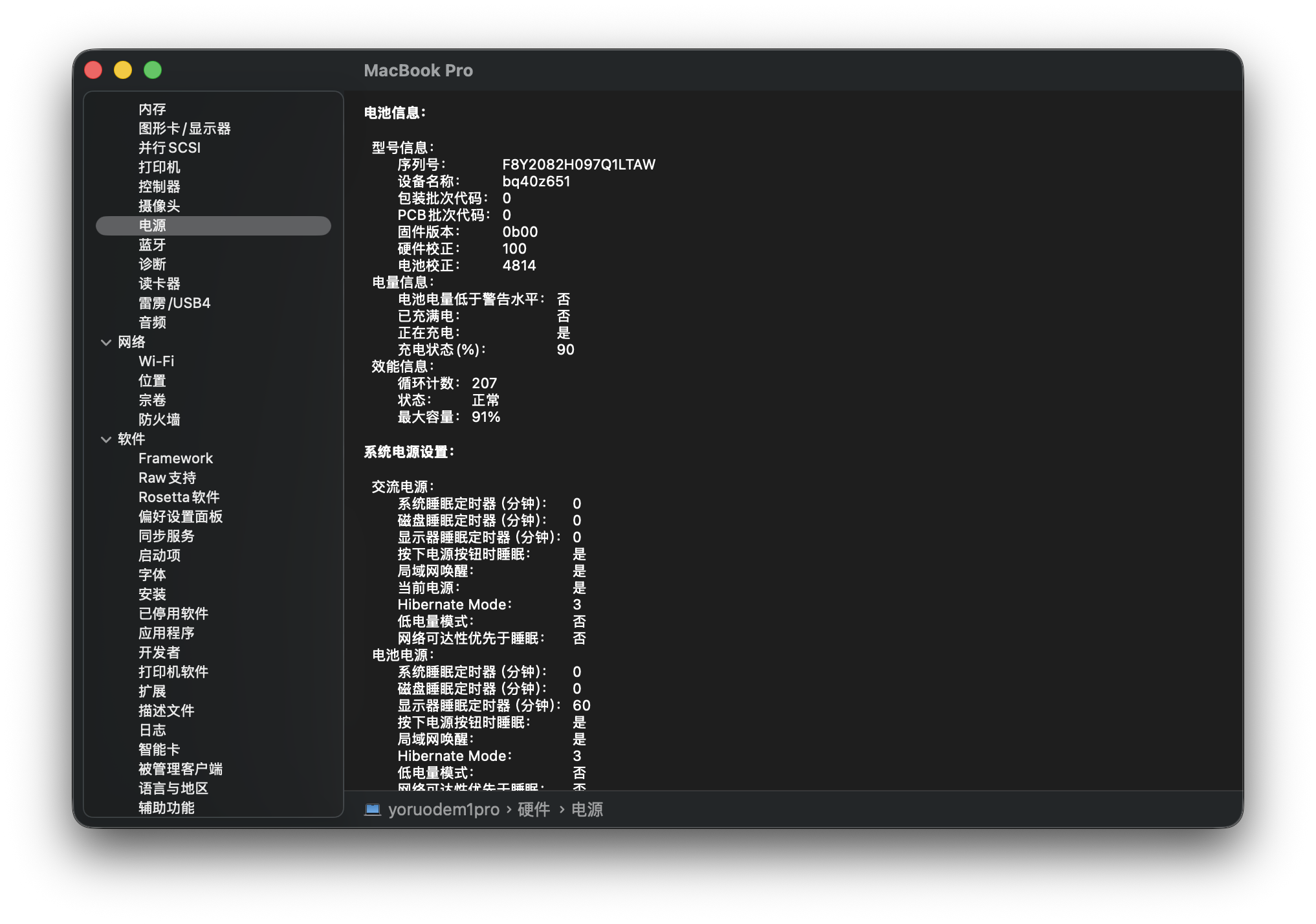Image resolution: width=1316 pixels, height=924 pixels.
Task: Select the 软件 category label
Action: (131, 439)
